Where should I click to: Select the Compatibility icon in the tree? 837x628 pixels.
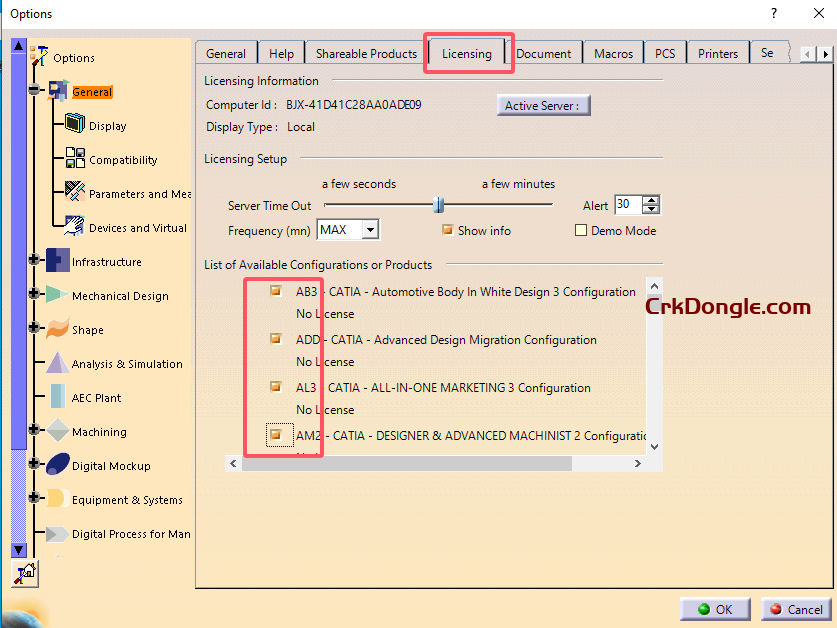(x=75, y=159)
